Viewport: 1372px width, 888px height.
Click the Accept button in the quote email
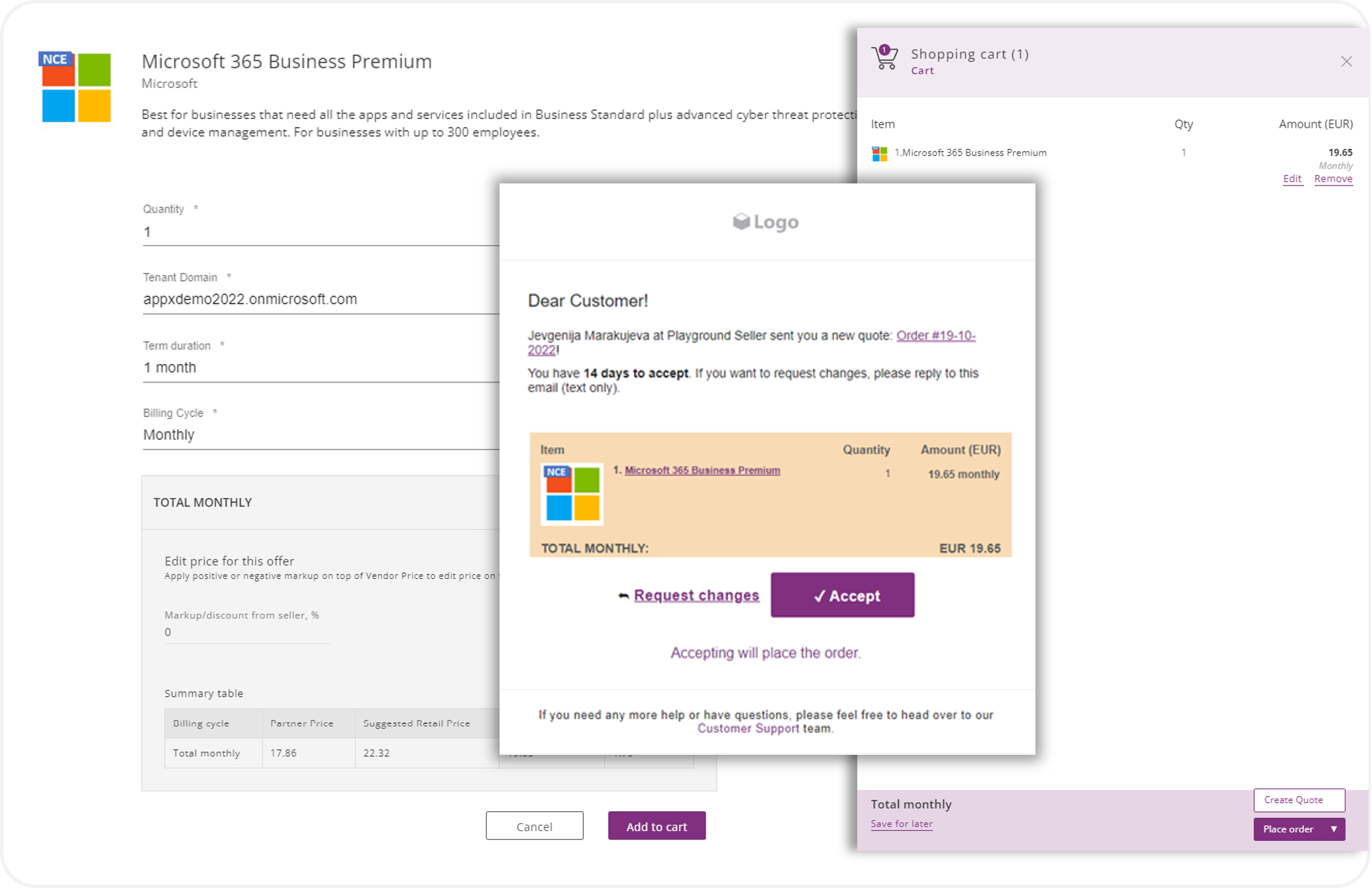[842, 595]
